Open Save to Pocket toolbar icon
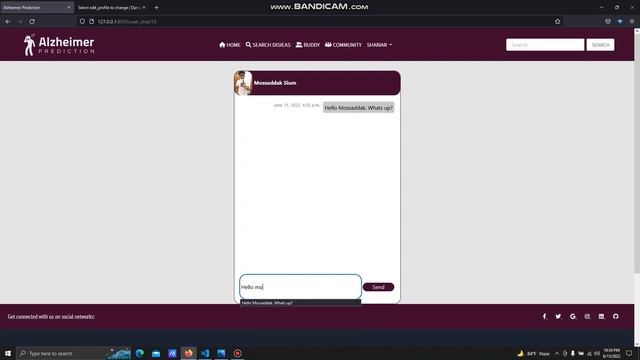The height and width of the screenshot is (360, 640). (608, 21)
